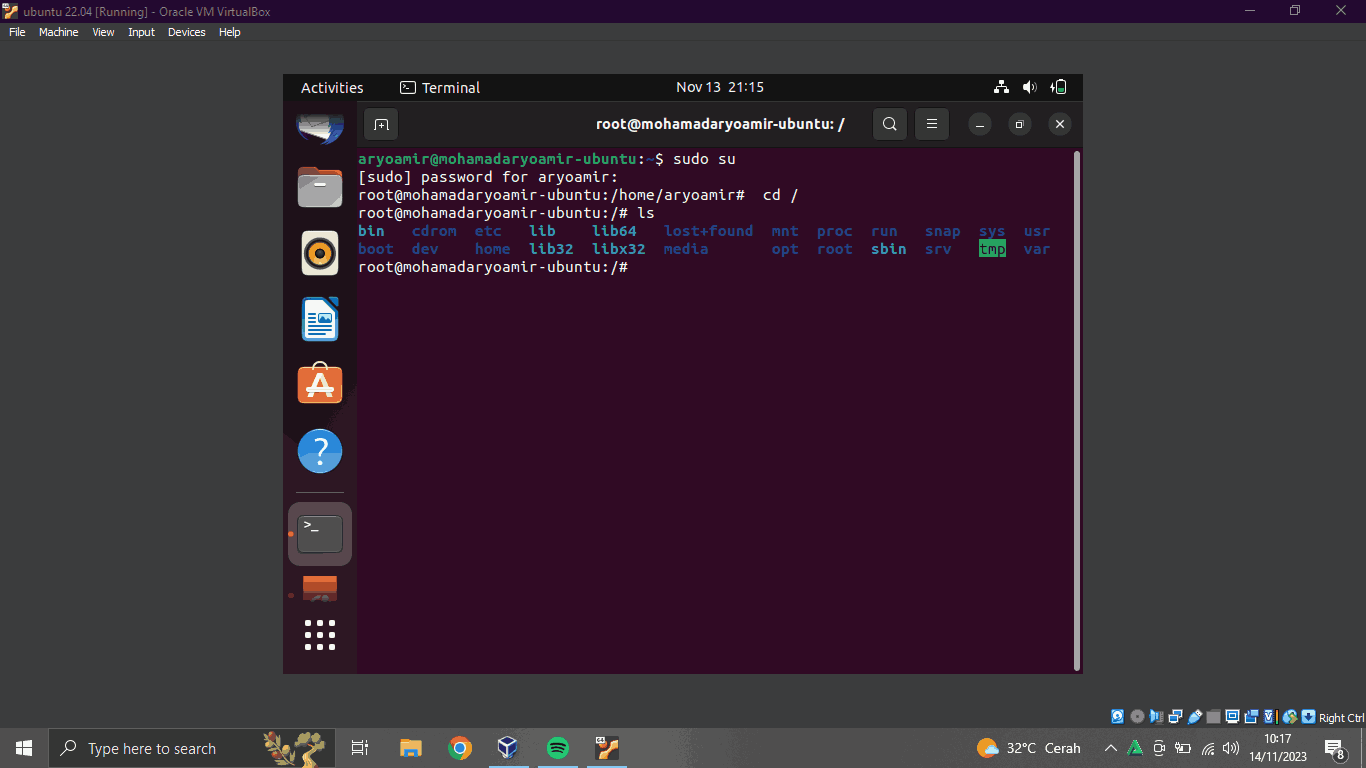Click the shared folders icon in VirtualBox status bar

click(x=1213, y=717)
